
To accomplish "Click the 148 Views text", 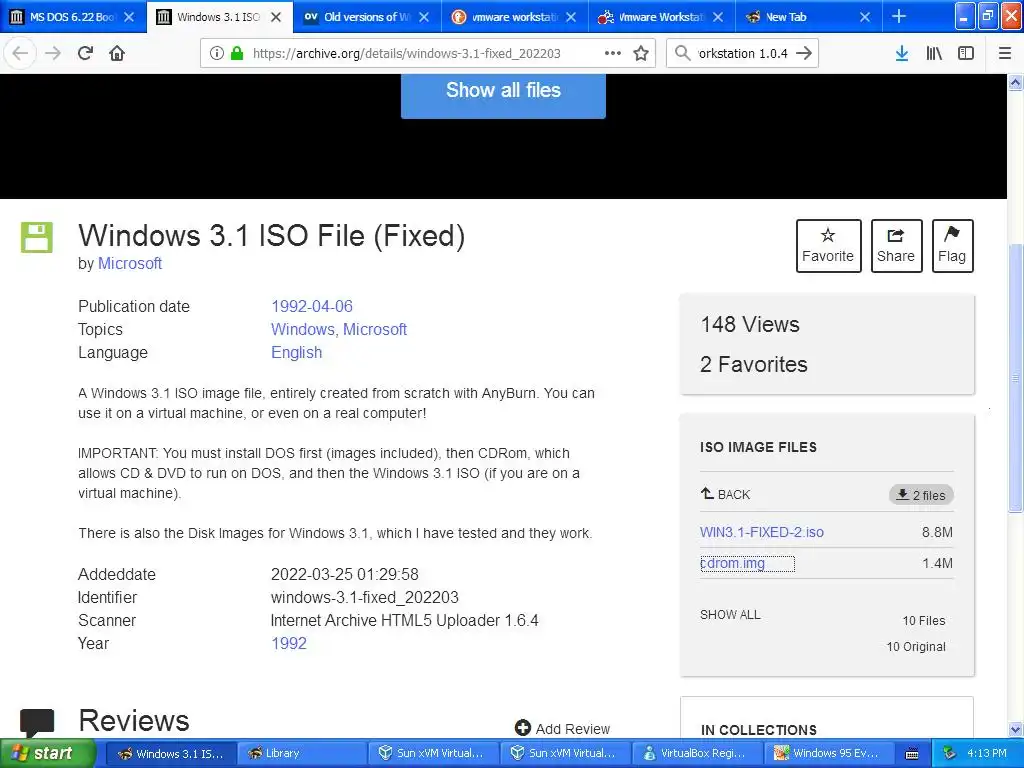I will pos(750,324).
